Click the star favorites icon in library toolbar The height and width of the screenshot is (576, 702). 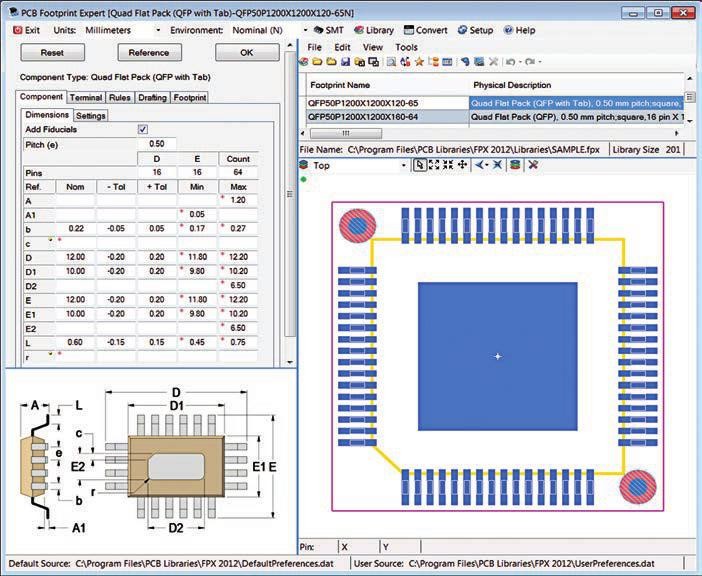[419, 62]
